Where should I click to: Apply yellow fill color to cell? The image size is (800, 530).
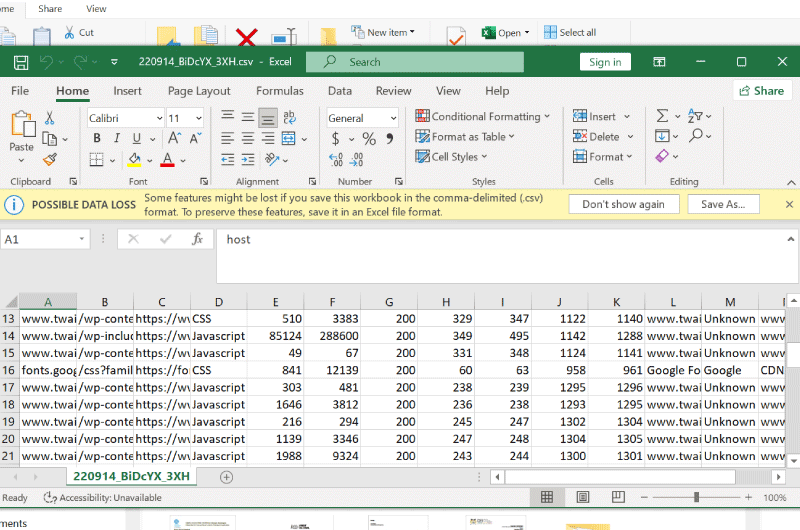point(134,160)
